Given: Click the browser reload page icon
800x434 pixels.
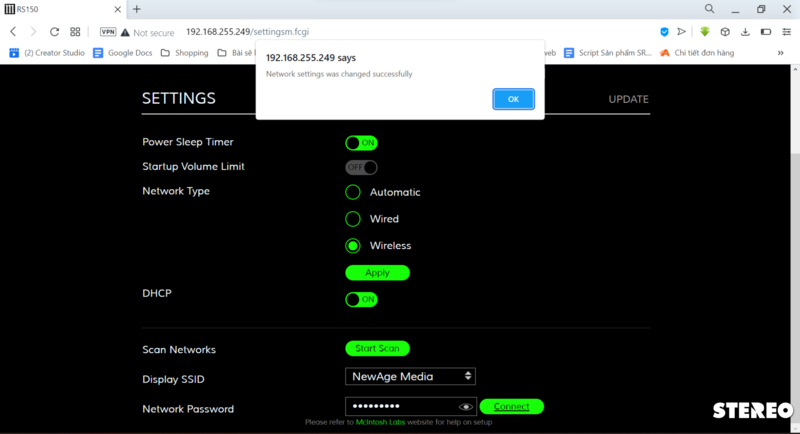Looking at the screenshot, I should [x=53, y=32].
